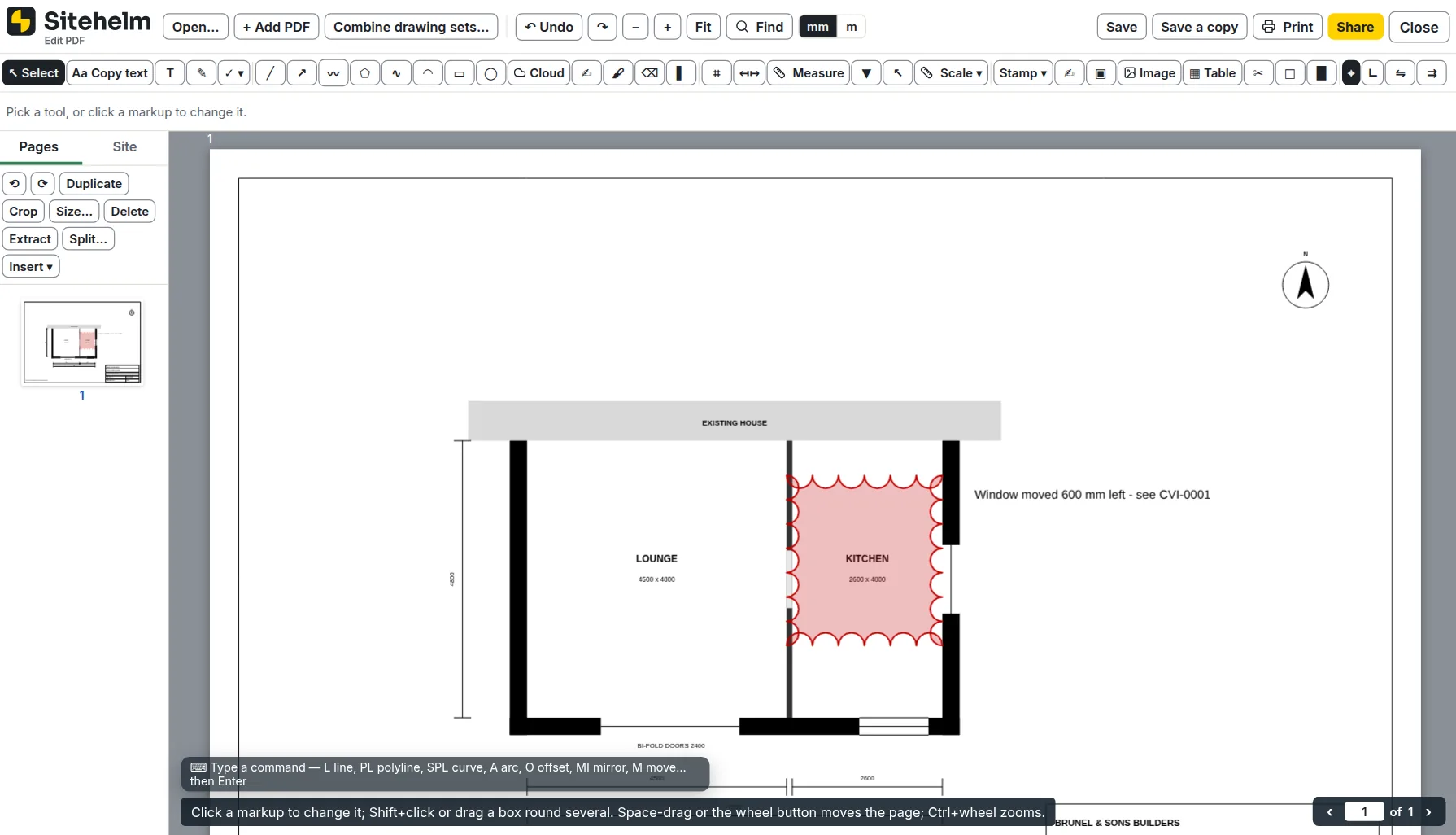
Task: Choose the arrow drawing tool
Action: (x=302, y=73)
